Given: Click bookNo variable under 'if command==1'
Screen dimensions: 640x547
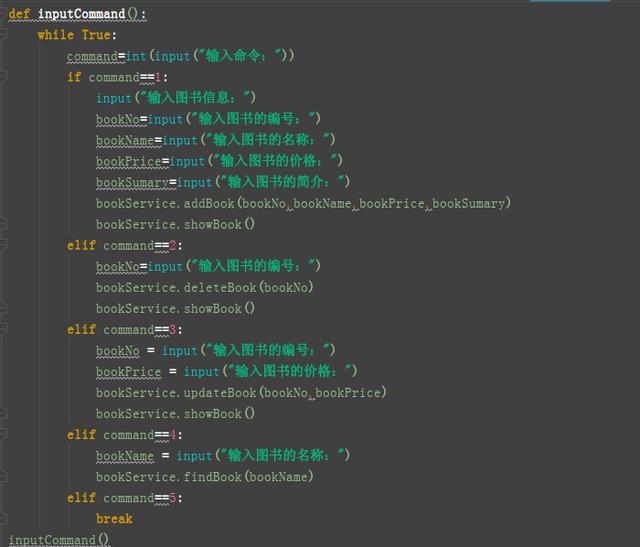Looking at the screenshot, I should tap(118, 119).
